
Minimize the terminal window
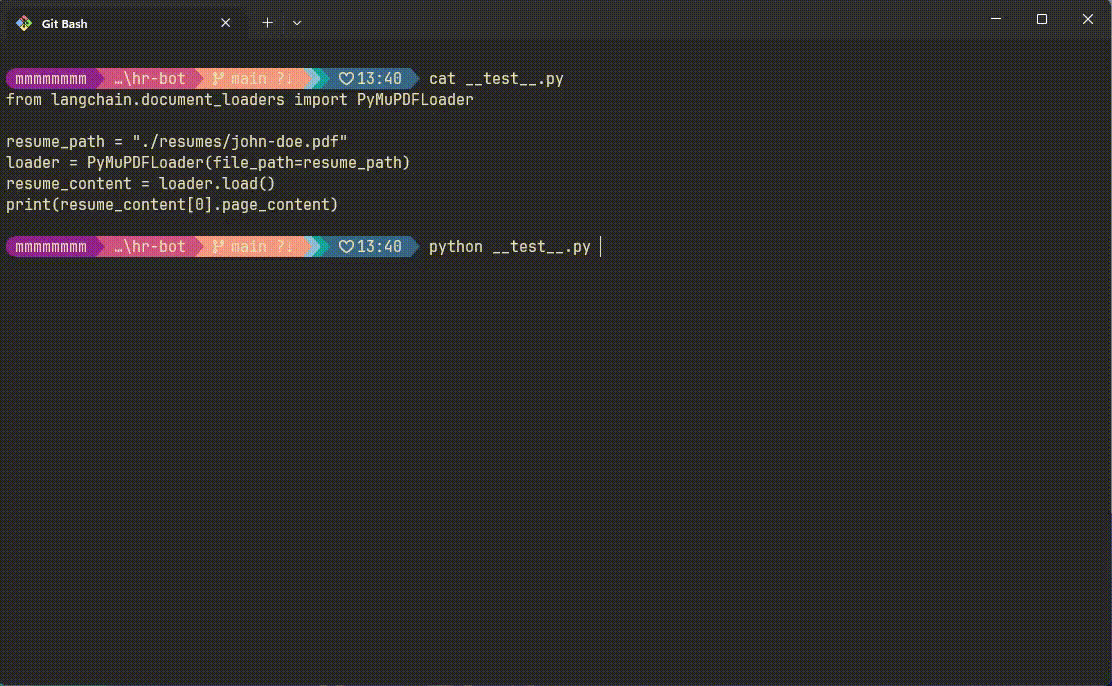pos(995,19)
